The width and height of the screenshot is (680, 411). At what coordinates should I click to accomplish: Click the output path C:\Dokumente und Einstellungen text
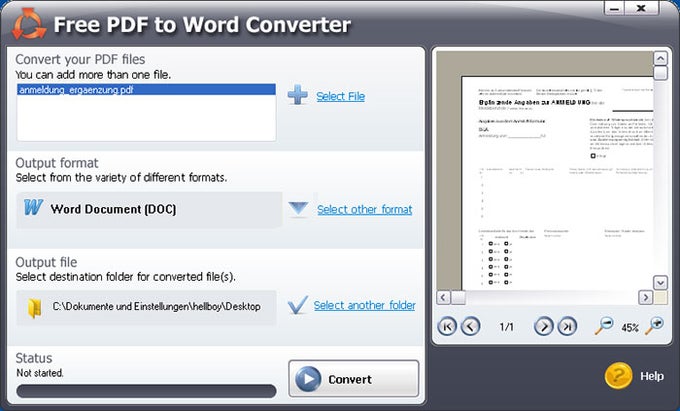pos(157,307)
